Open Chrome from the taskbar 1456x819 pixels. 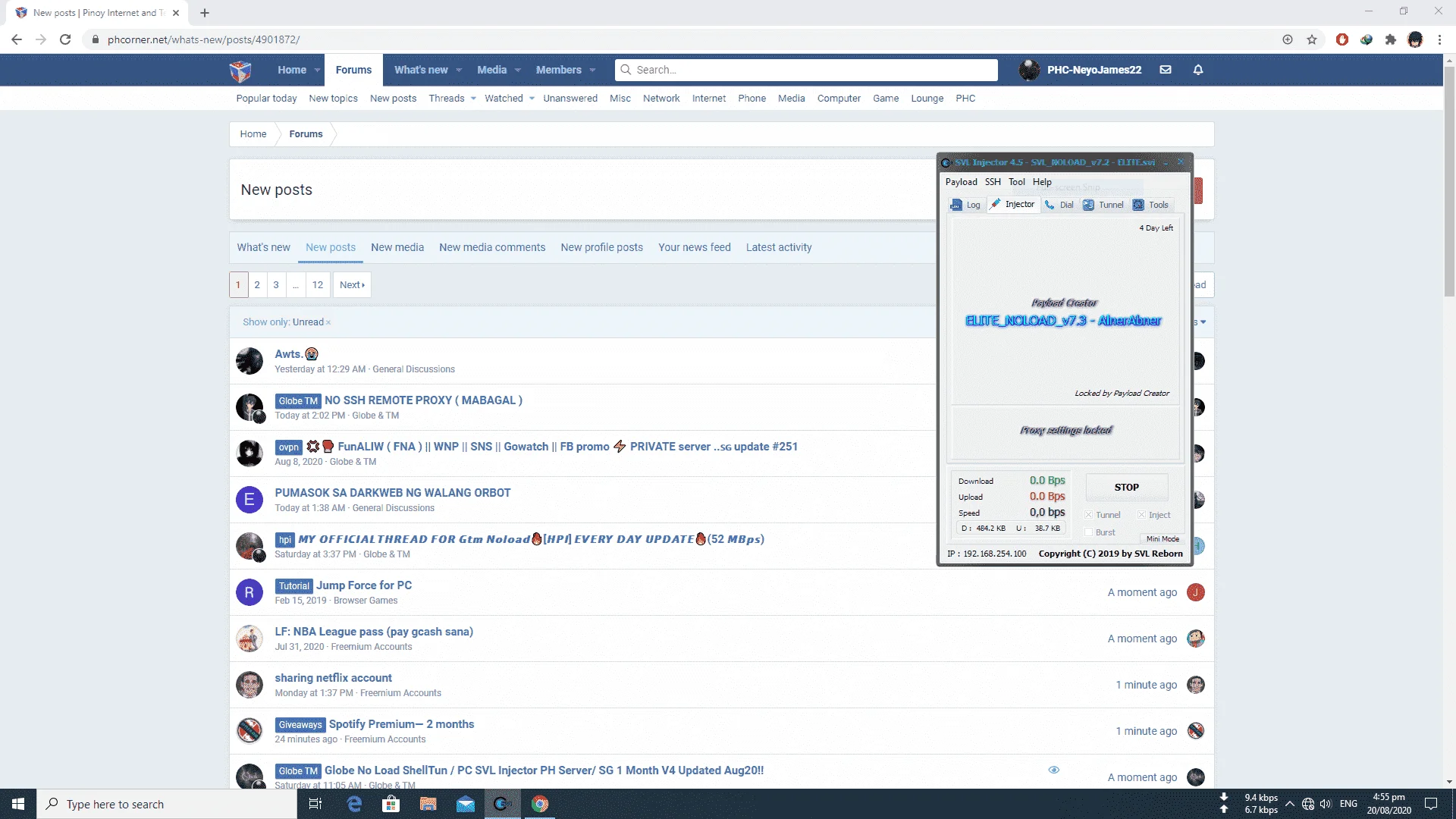coord(539,804)
